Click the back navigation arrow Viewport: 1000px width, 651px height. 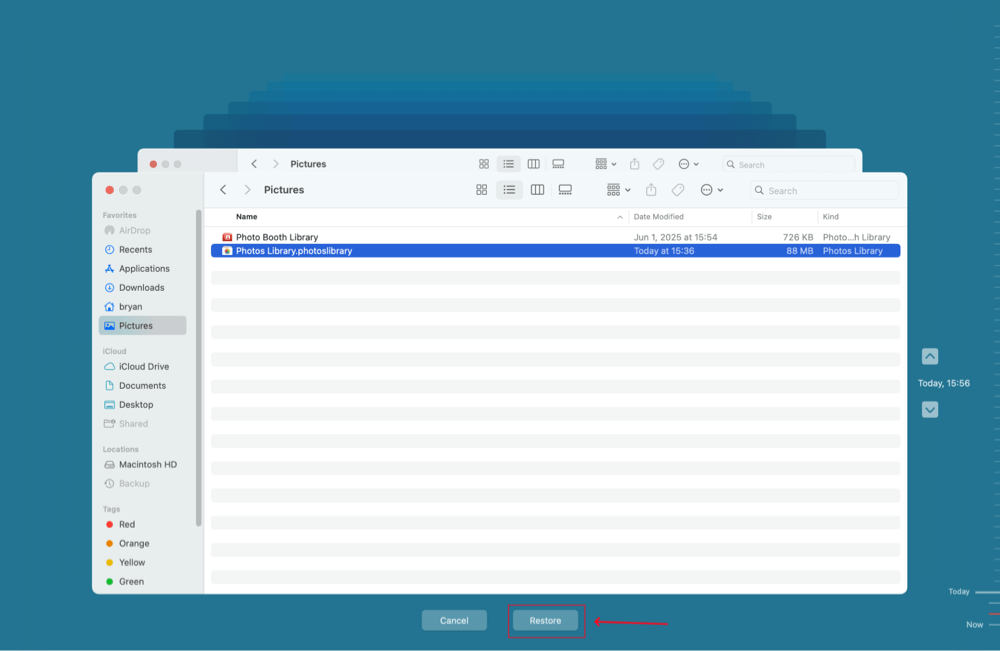pos(222,189)
